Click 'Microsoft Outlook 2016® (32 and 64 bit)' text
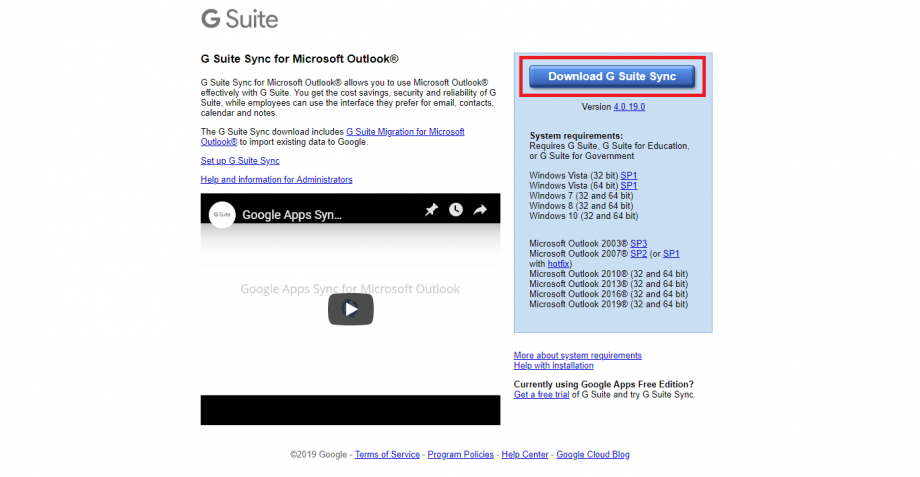This screenshot has height=477, width=920. 608,295
